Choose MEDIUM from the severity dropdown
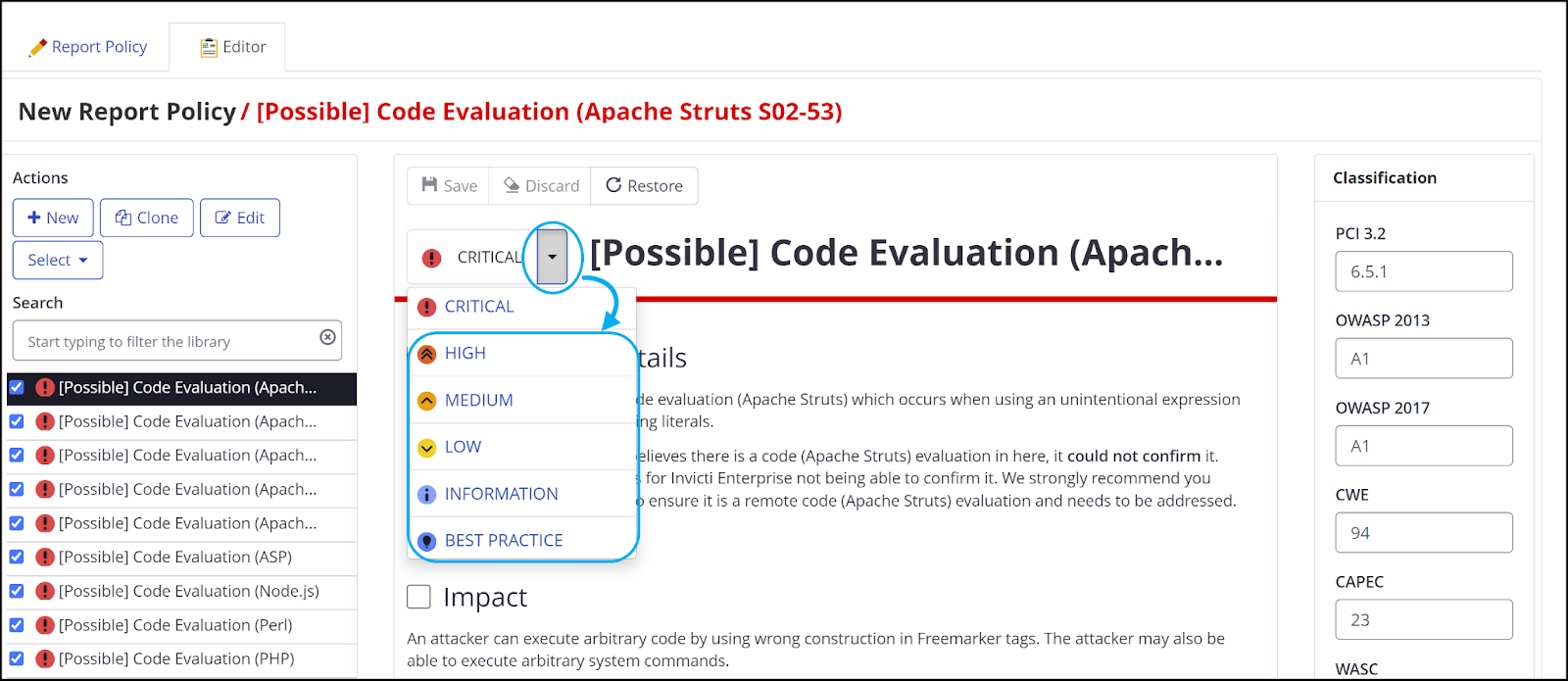Screen dimensions: 1568x681 479,400
